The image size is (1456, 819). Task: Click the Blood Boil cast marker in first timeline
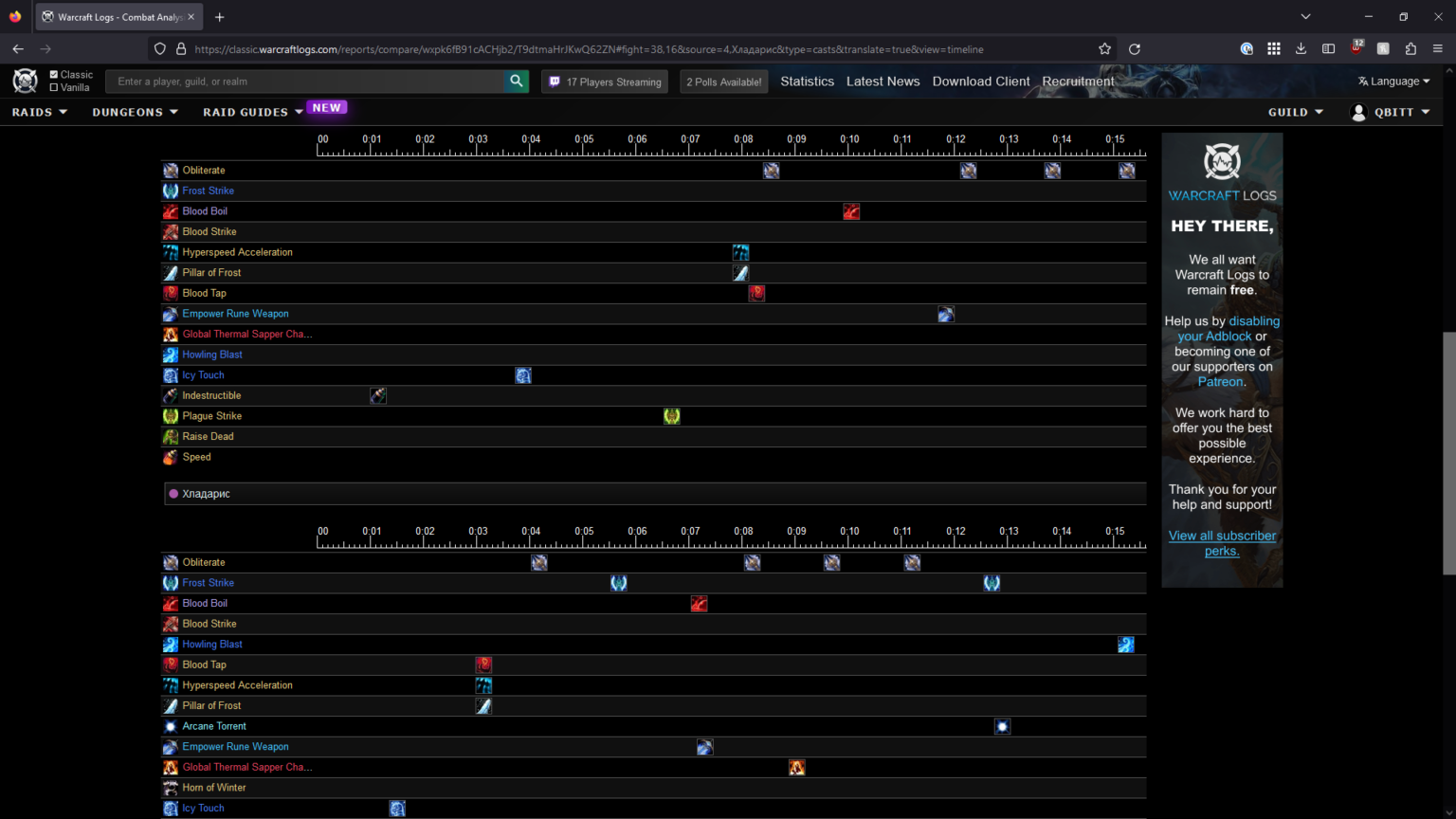[x=851, y=211]
